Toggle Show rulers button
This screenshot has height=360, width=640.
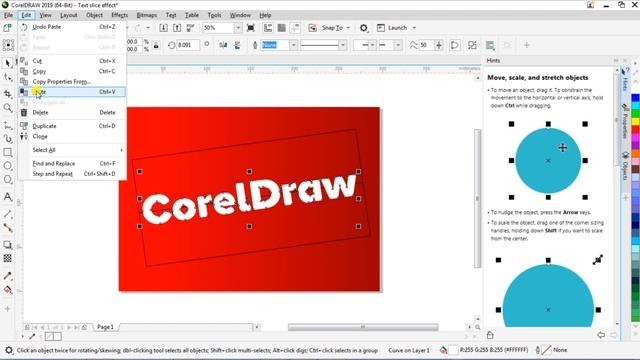tap(268, 28)
